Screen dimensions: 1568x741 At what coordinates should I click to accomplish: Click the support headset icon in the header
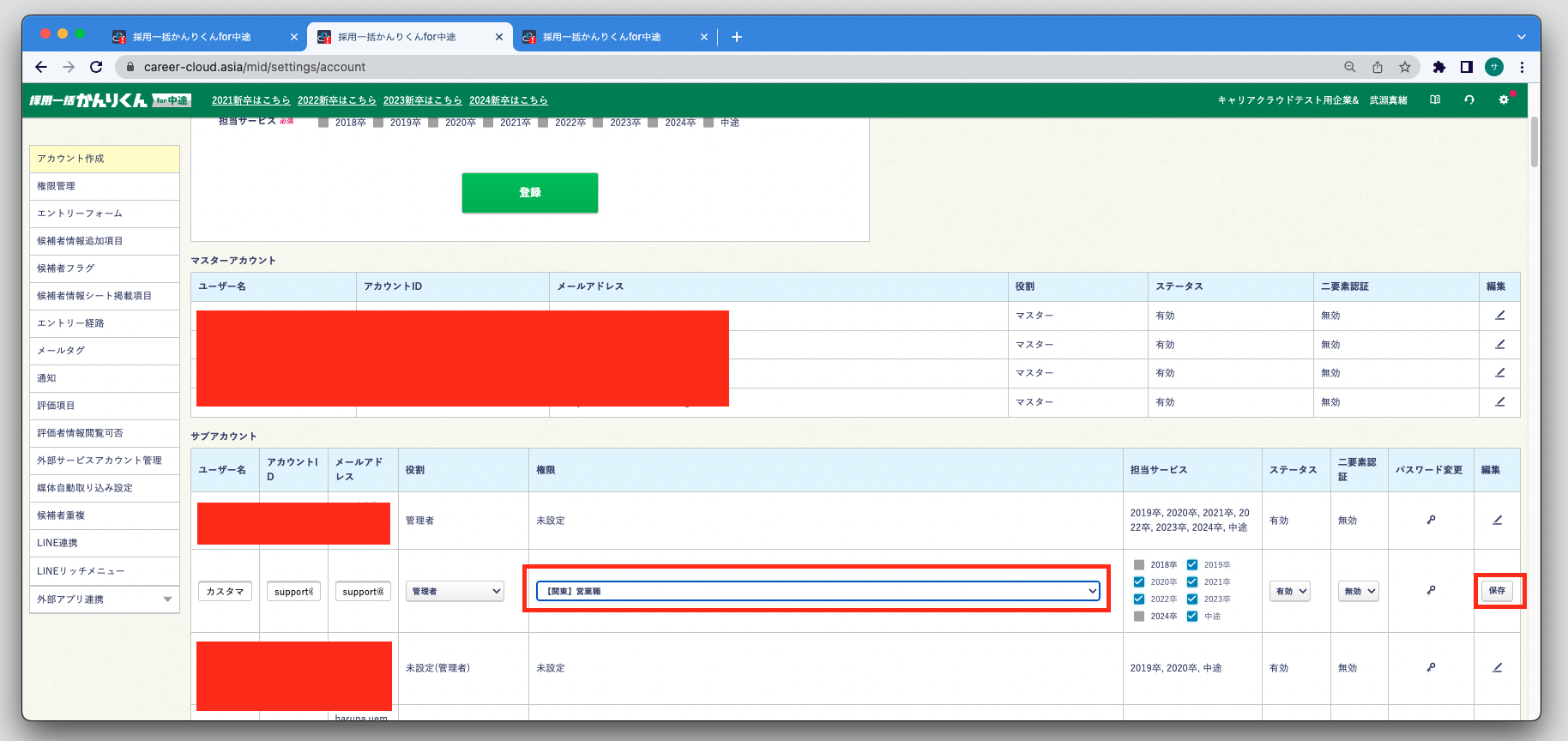[x=1469, y=100]
